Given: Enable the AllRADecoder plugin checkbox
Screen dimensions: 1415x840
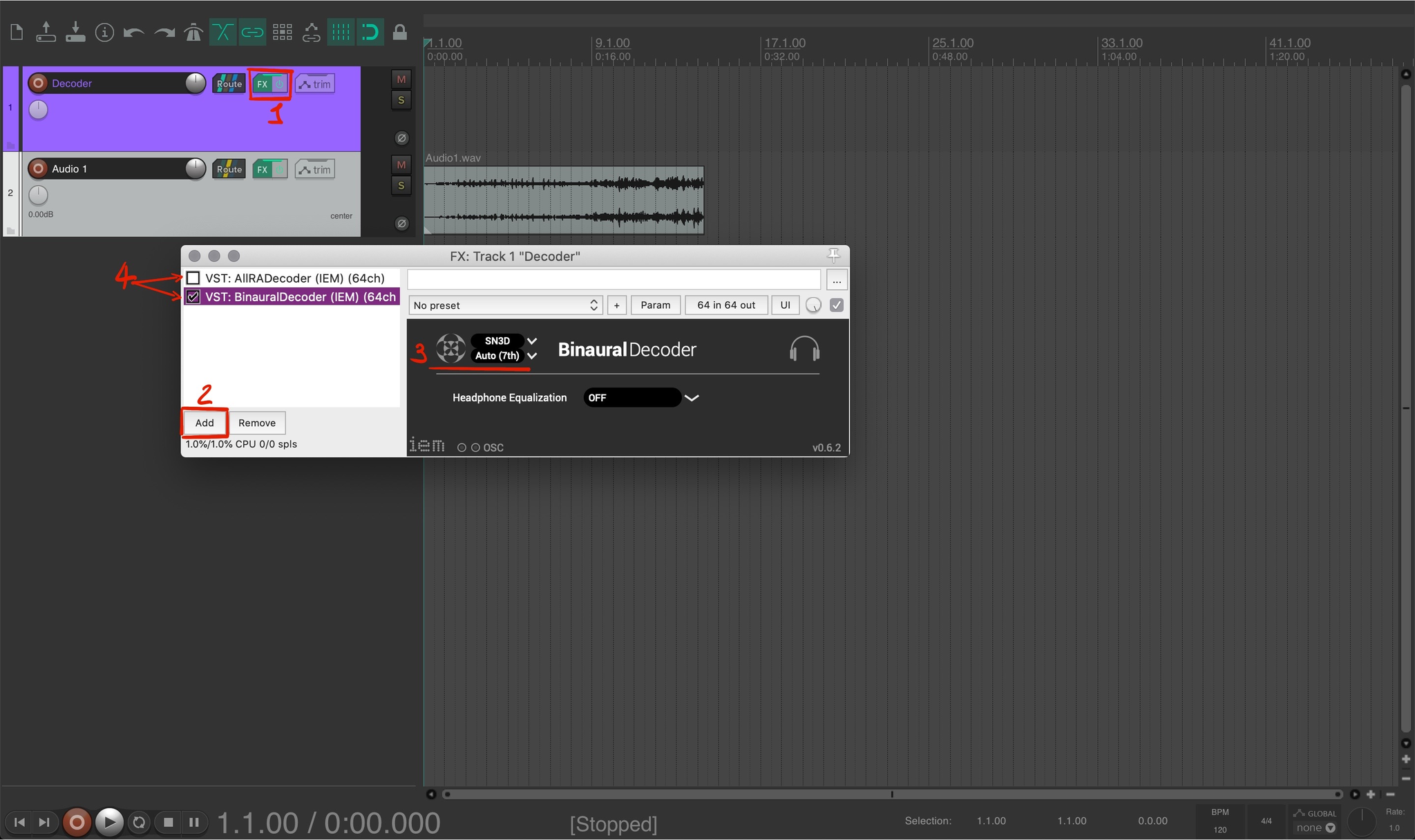Looking at the screenshot, I should [193, 278].
